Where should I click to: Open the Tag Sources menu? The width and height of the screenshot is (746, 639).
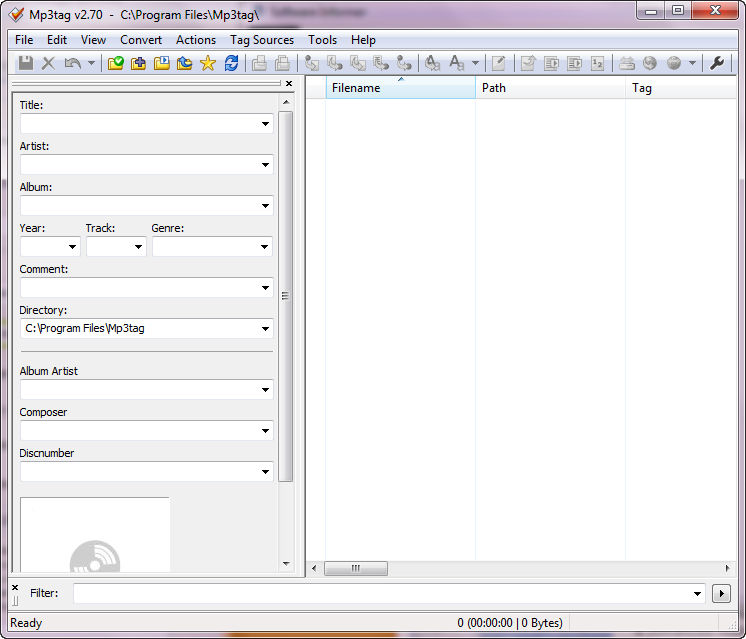click(262, 40)
